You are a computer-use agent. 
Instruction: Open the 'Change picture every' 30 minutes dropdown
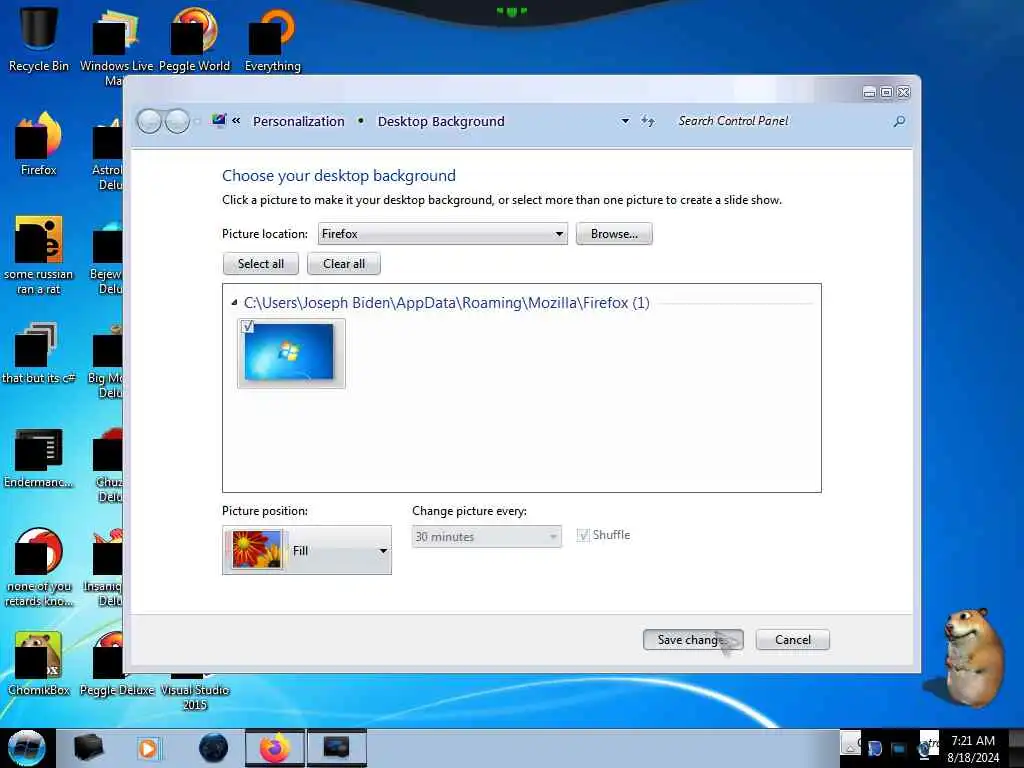tap(487, 537)
